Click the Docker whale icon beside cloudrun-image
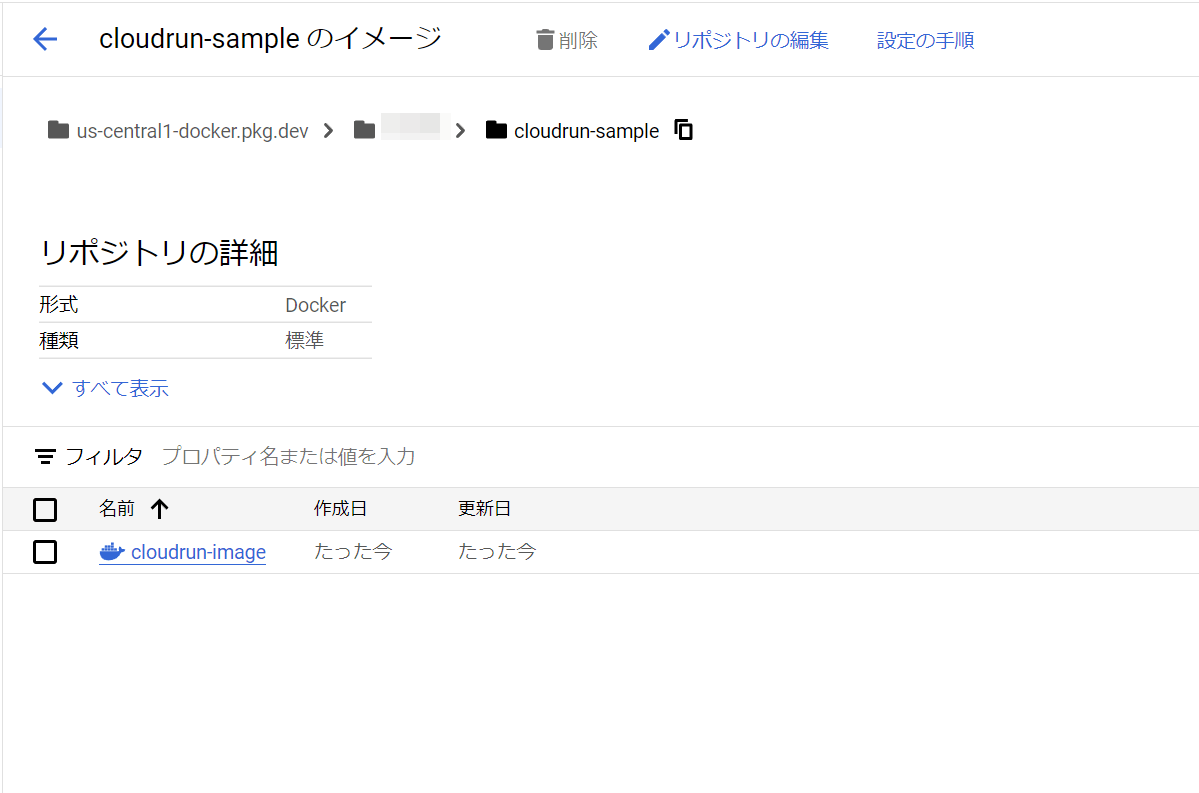 (110, 551)
